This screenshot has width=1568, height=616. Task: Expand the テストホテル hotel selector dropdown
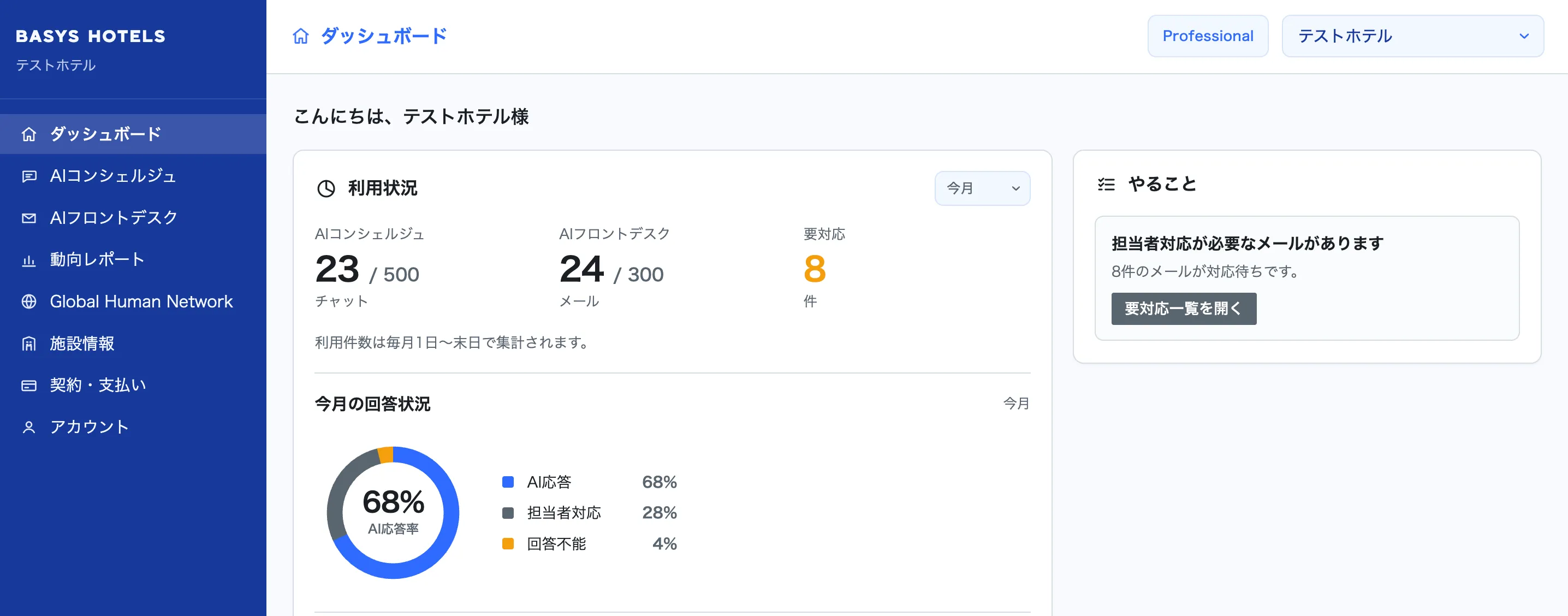pos(1412,36)
